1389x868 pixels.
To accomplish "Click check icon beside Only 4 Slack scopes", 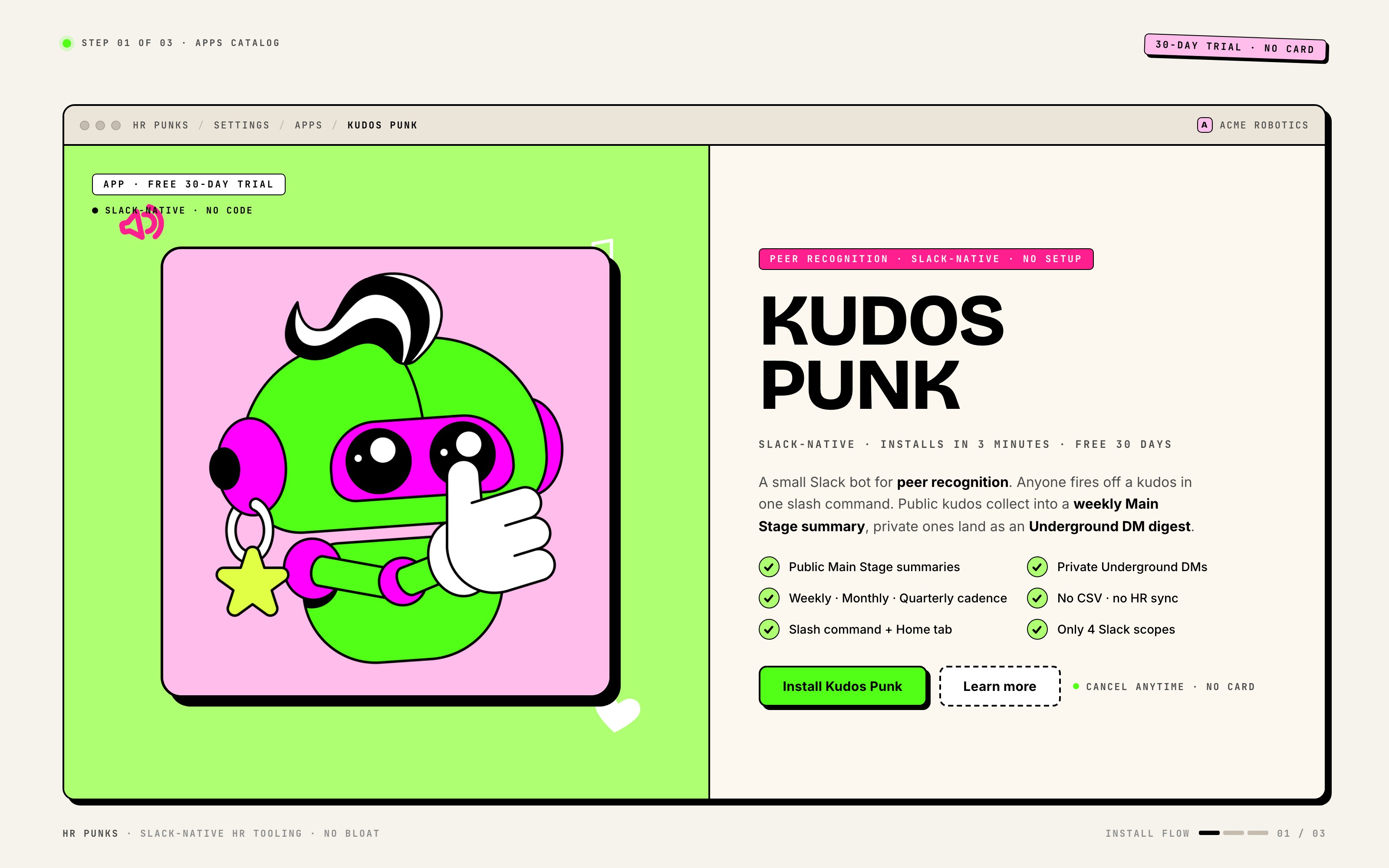I will pyautogui.click(x=1037, y=629).
